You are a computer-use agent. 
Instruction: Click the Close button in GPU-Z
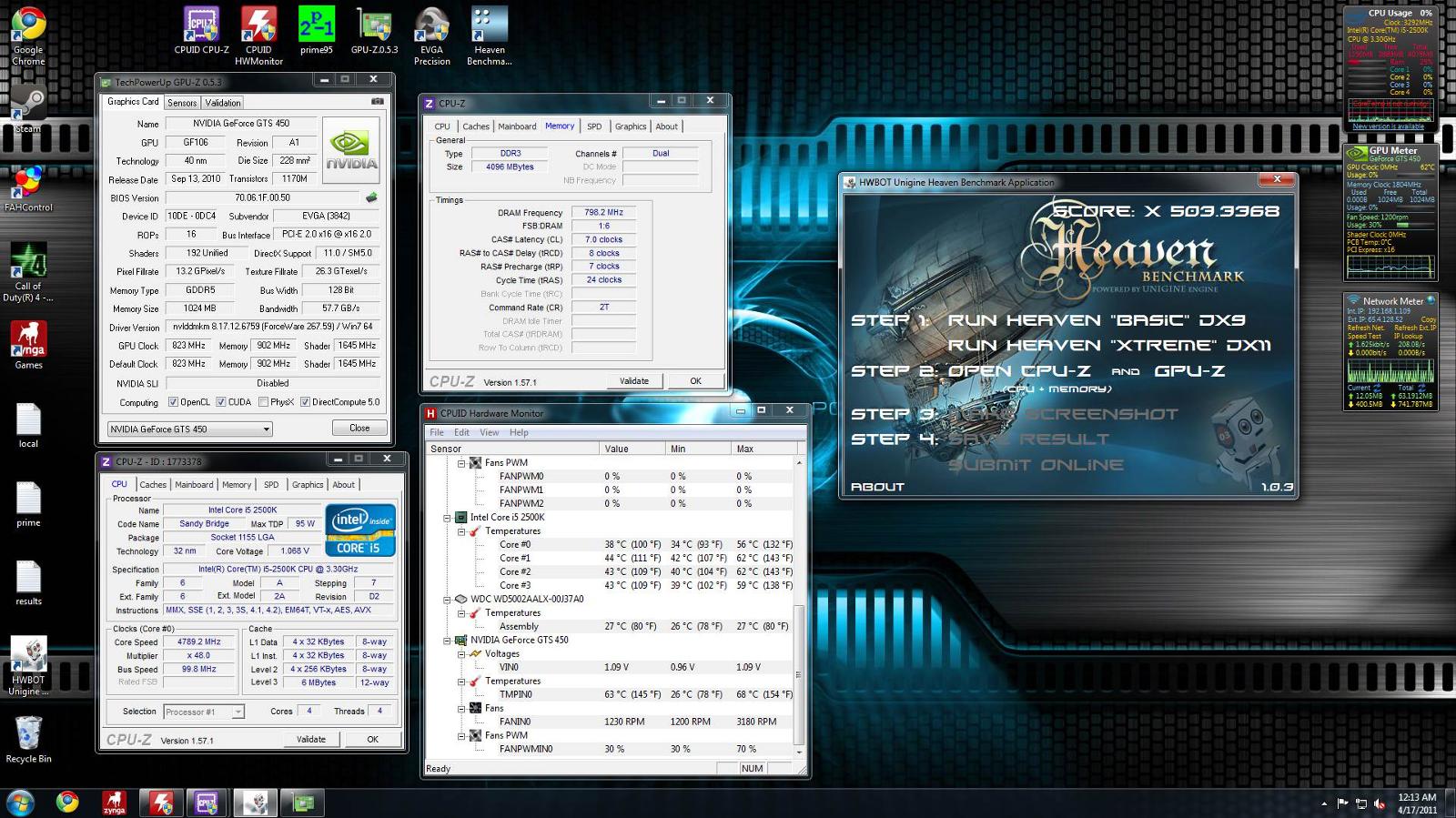[359, 429]
